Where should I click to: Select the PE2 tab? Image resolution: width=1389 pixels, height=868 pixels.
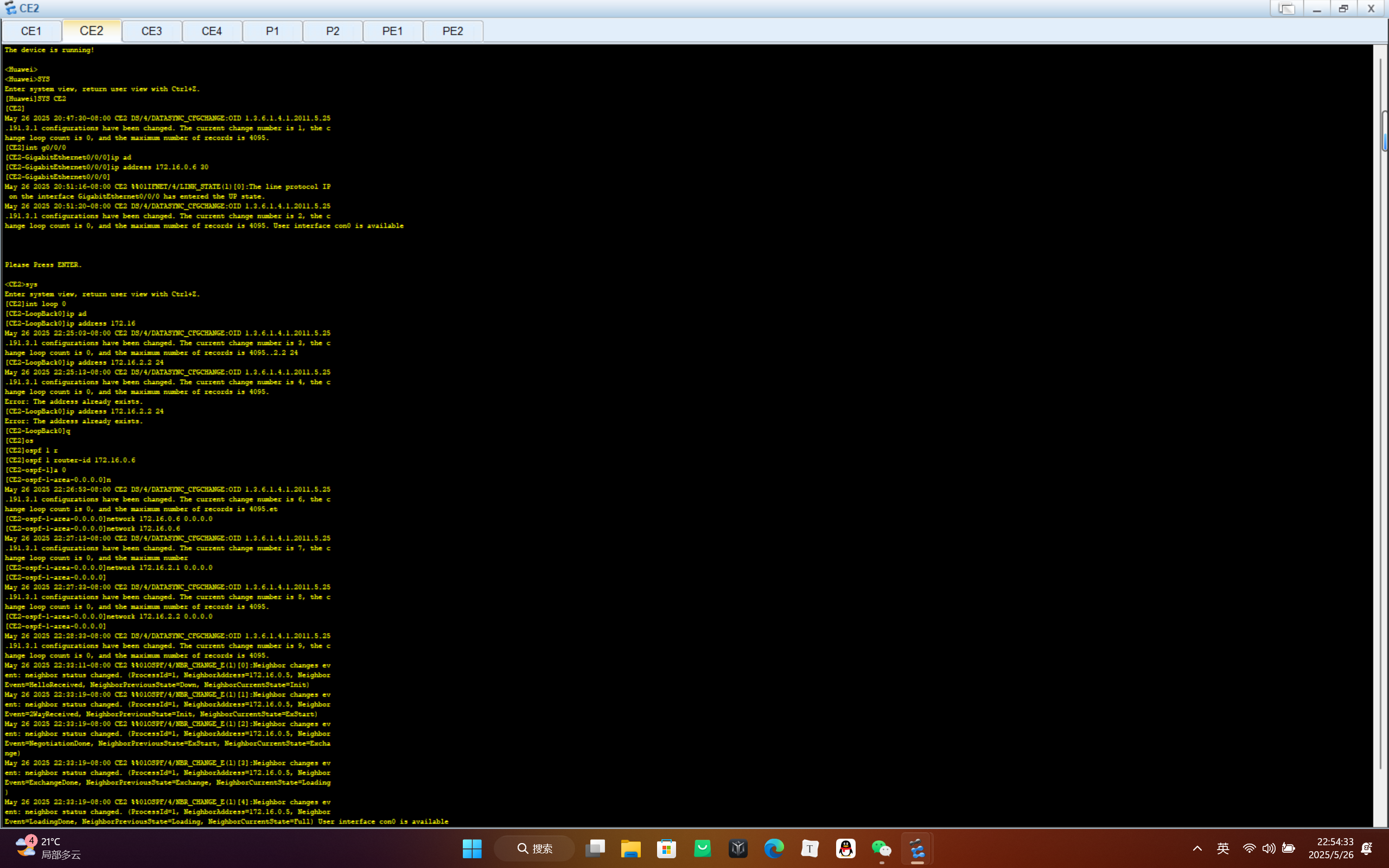pyautogui.click(x=453, y=31)
